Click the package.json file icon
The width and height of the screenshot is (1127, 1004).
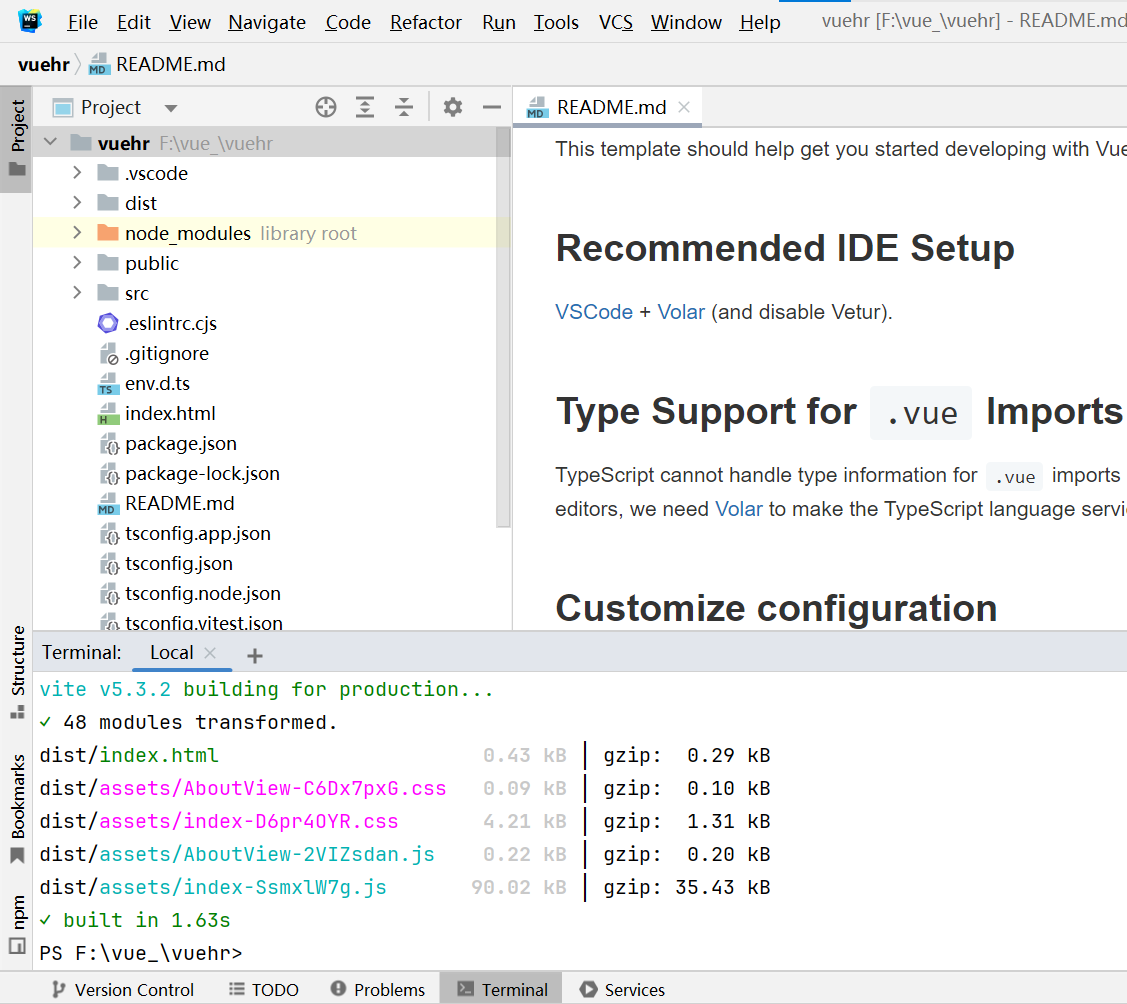coord(109,444)
